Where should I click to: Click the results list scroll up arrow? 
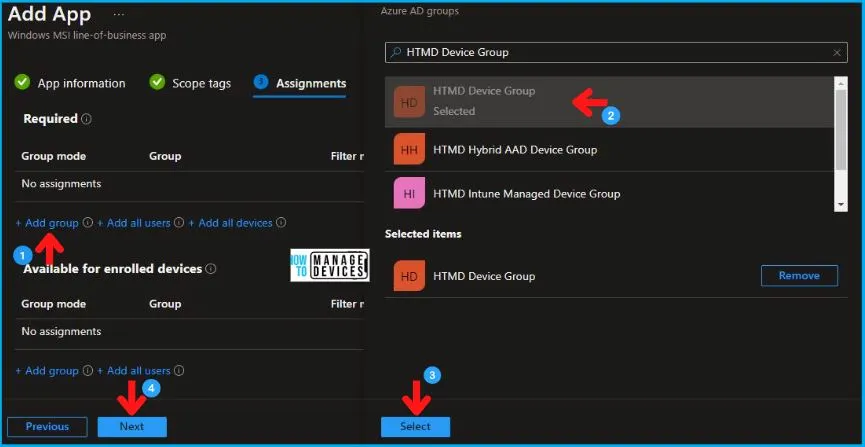841,83
